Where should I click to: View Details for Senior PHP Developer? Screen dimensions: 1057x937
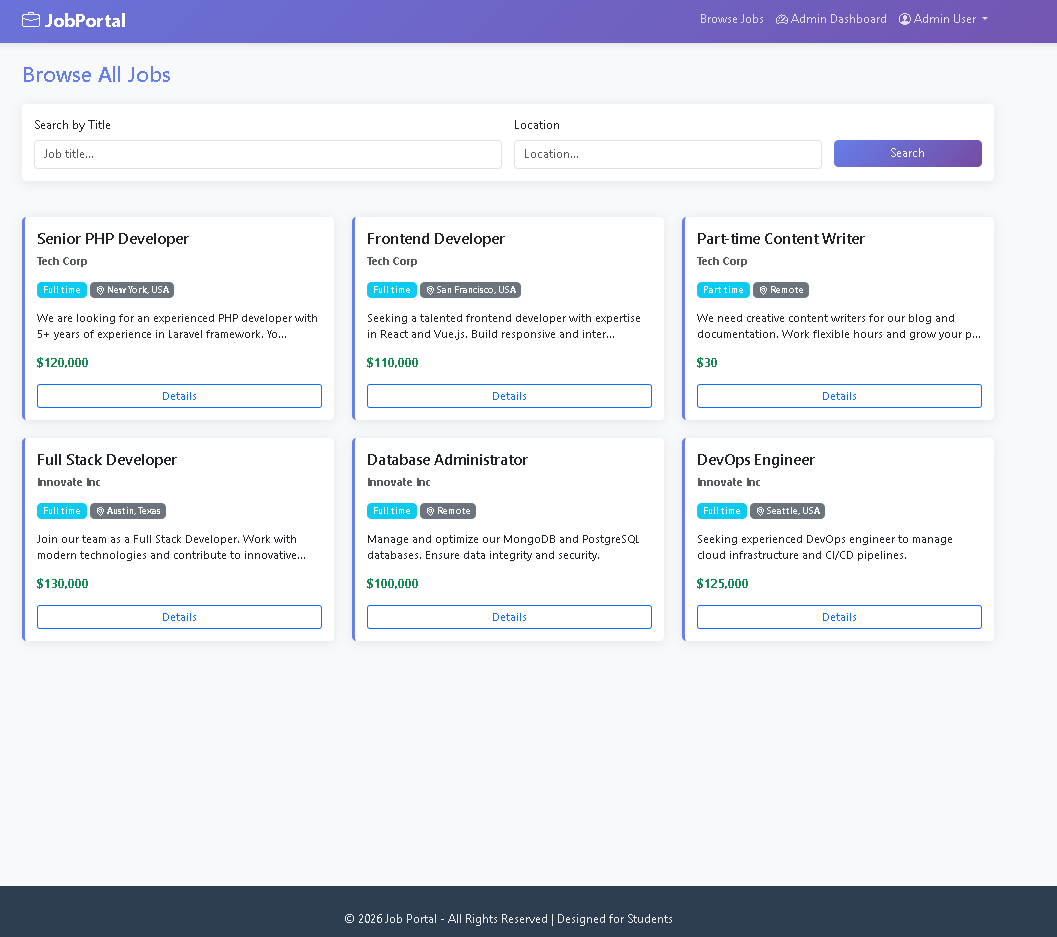tap(179, 396)
